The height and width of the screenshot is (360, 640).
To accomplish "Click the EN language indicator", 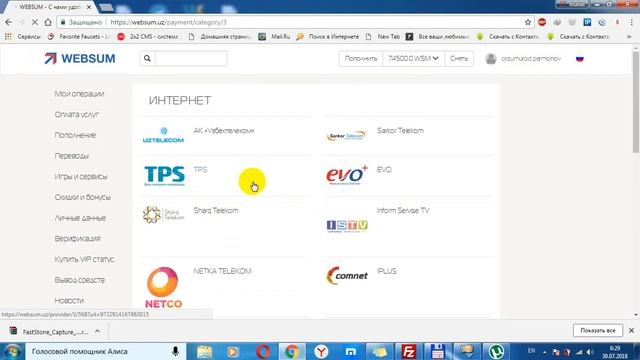I will (x=531, y=351).
